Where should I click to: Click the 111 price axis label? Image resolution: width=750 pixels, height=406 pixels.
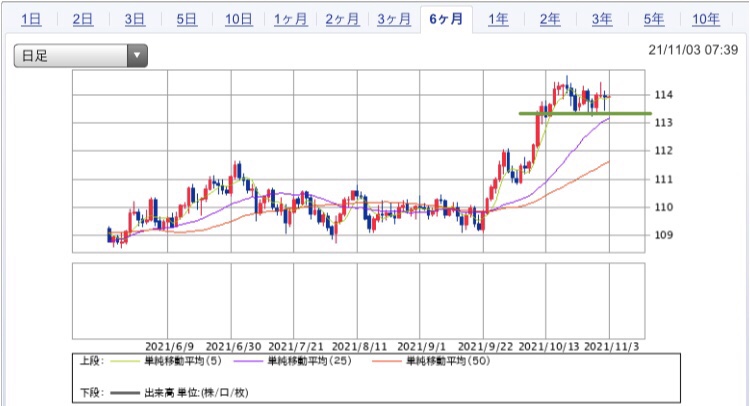(x=663, y=179)
